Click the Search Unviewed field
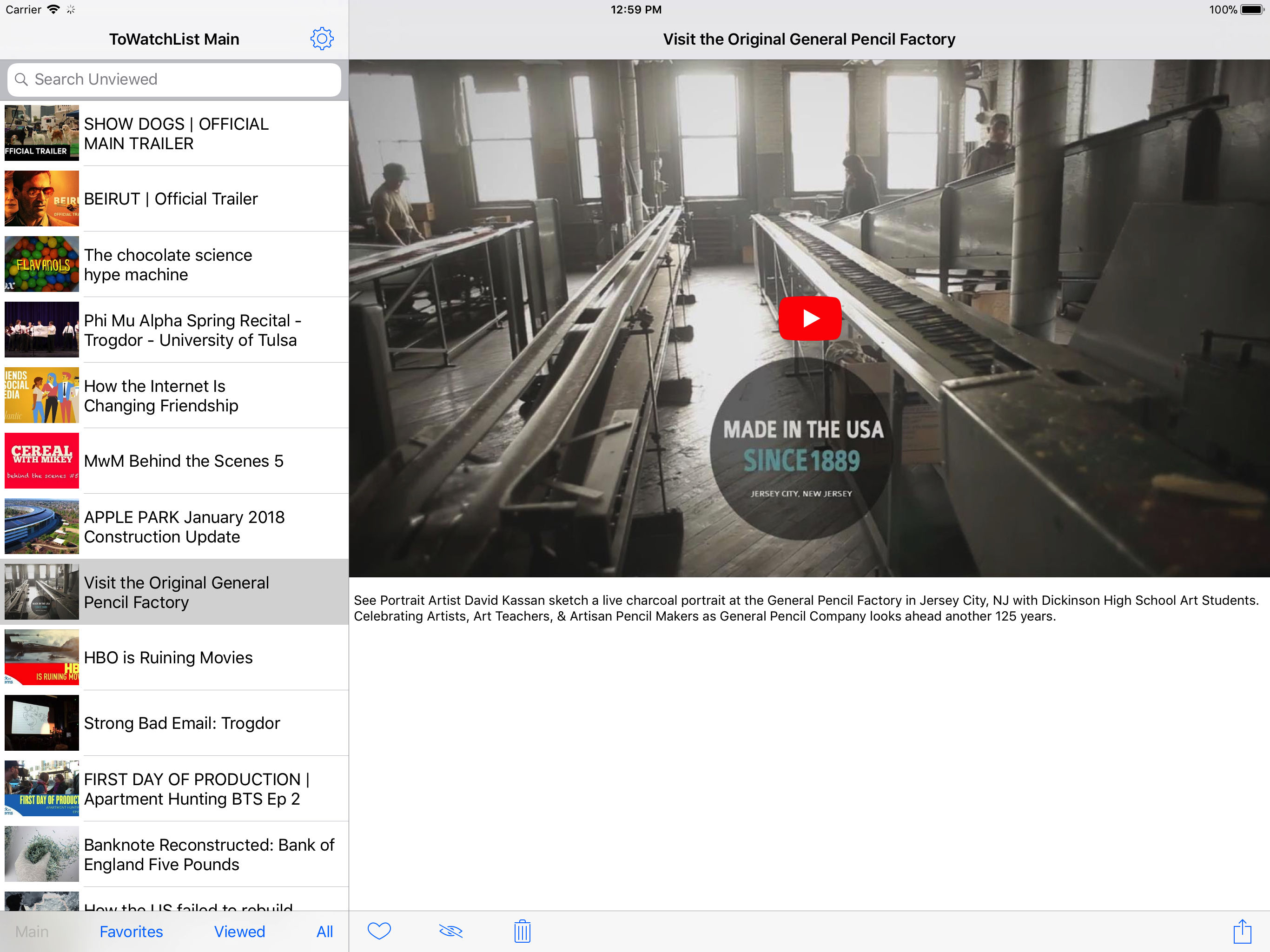 point(174,79)
